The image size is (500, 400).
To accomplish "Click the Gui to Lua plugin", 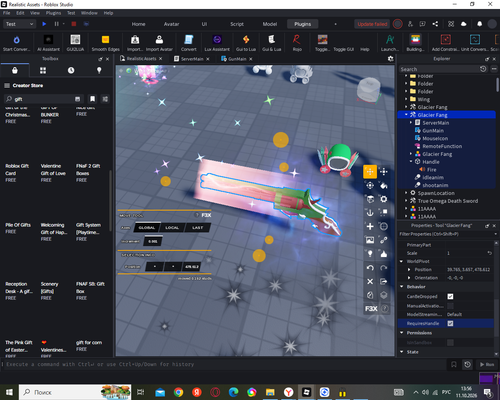I will (246, 43).
